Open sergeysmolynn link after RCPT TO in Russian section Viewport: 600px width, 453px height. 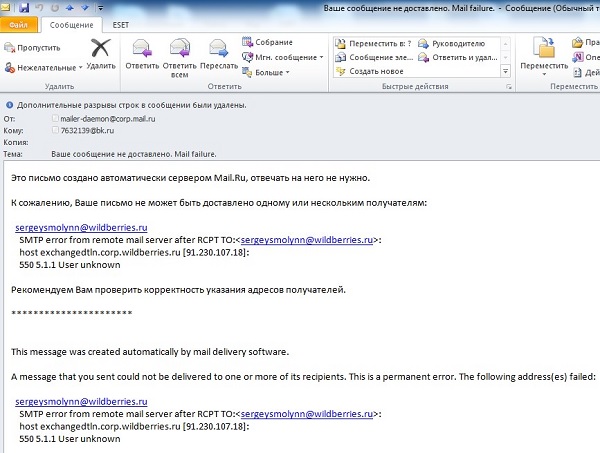click(x=307, y=240)
